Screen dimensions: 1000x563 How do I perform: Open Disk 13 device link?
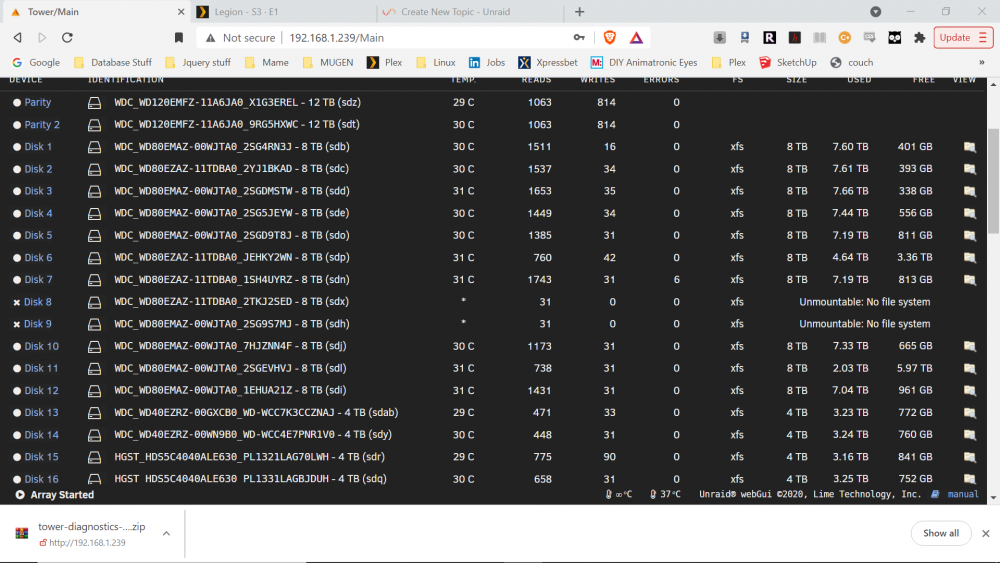click(x=41, y=413)
